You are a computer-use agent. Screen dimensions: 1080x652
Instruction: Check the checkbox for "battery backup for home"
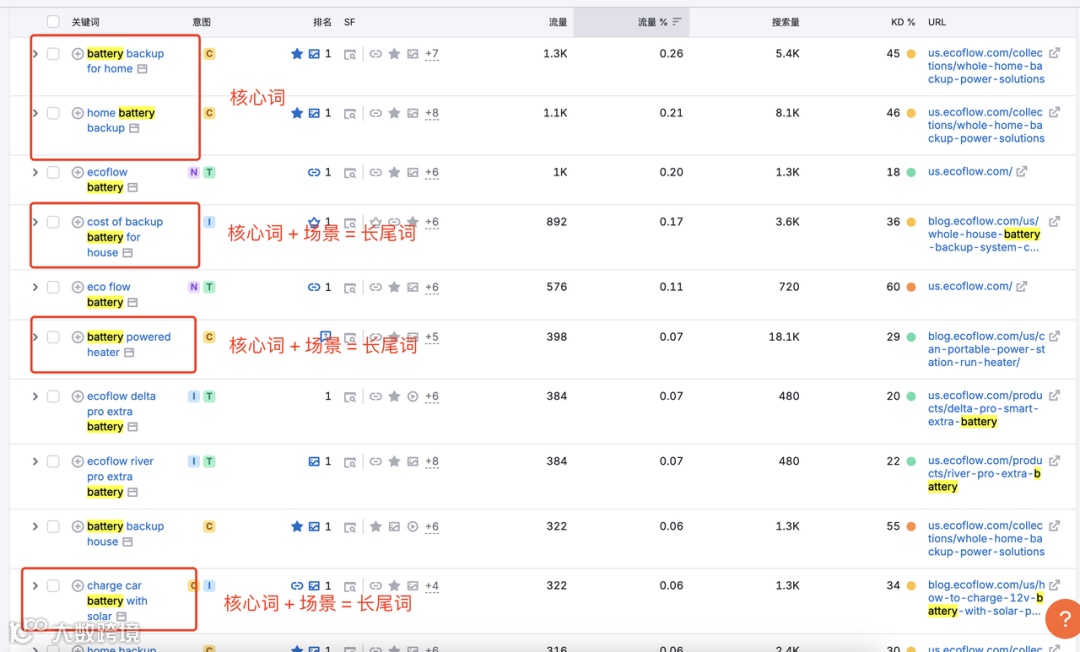coord(53,53)
